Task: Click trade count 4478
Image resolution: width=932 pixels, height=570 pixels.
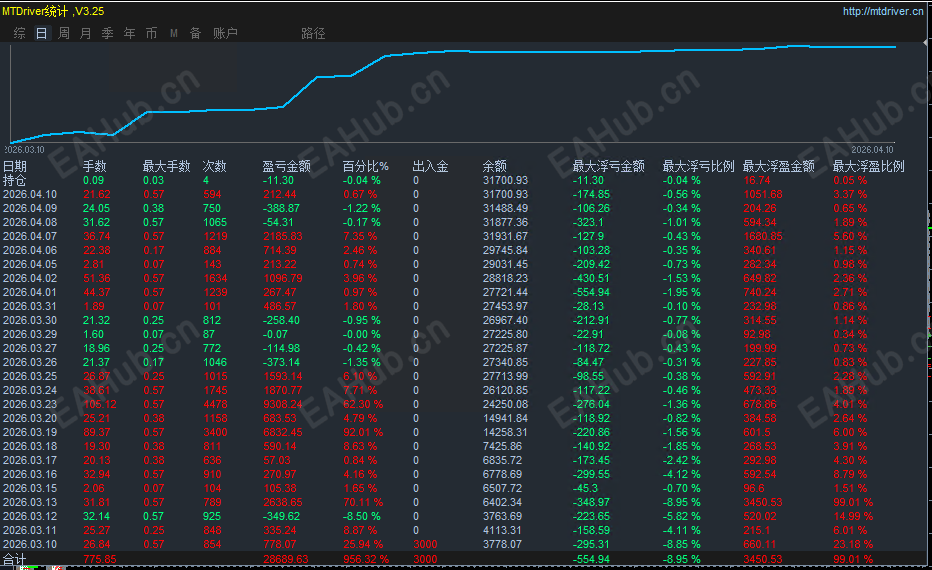Action: 215,404
